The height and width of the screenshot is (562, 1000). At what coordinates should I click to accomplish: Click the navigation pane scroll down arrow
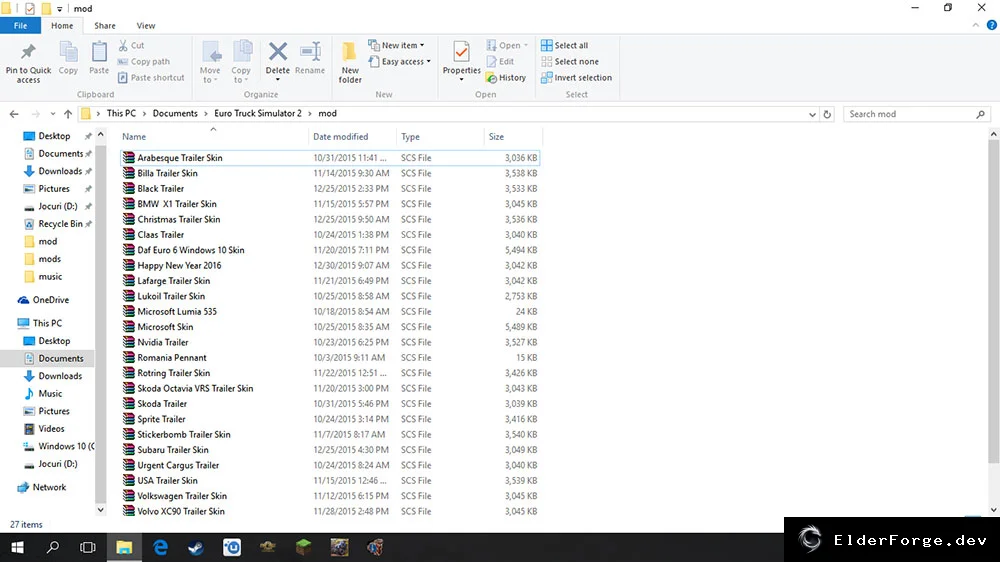pos(100,510)
